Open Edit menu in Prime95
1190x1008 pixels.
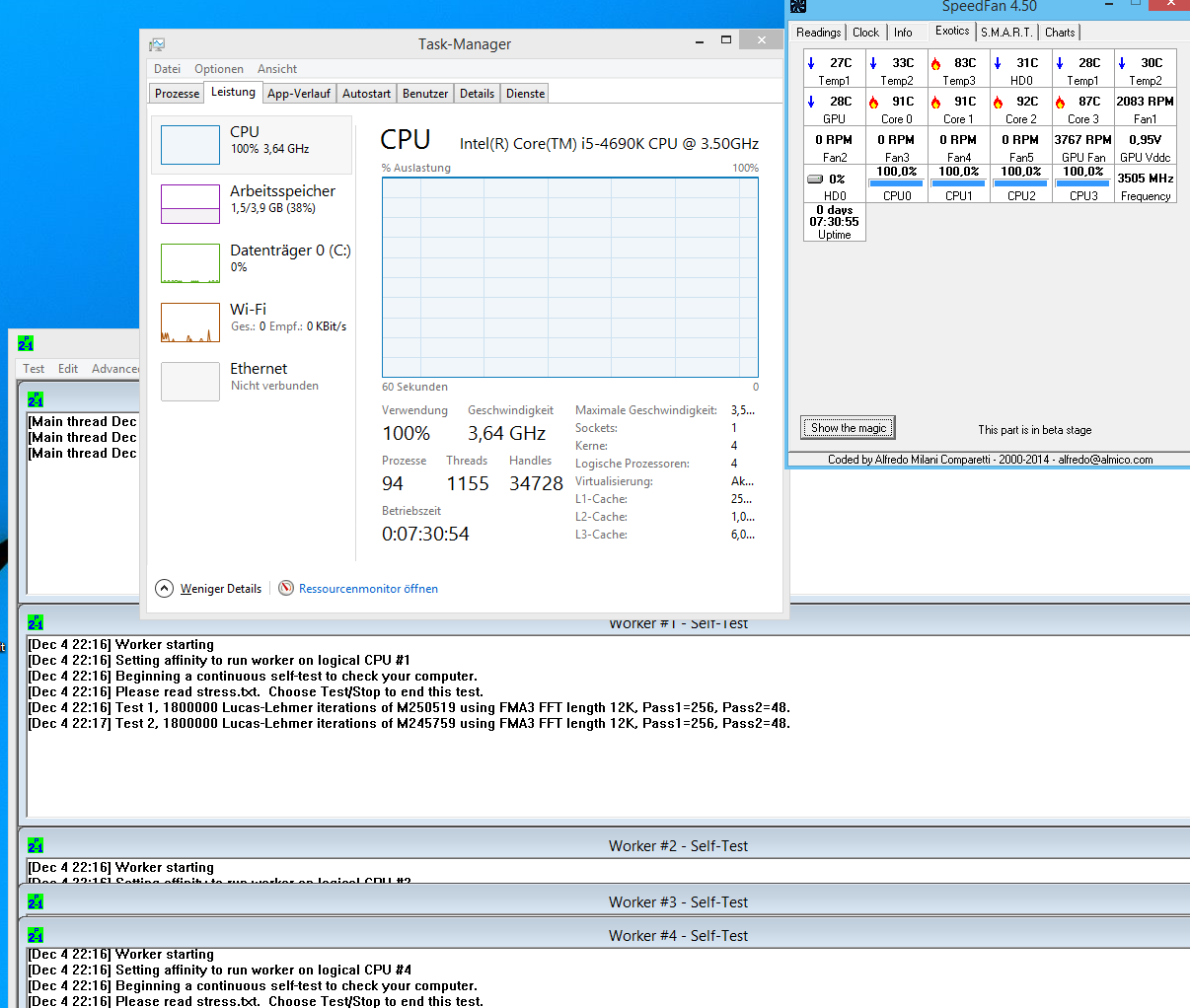(x=68, y=369)
